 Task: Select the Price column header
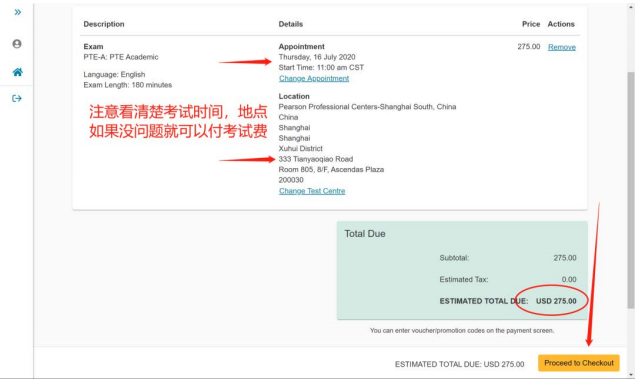tap(531, 24)
